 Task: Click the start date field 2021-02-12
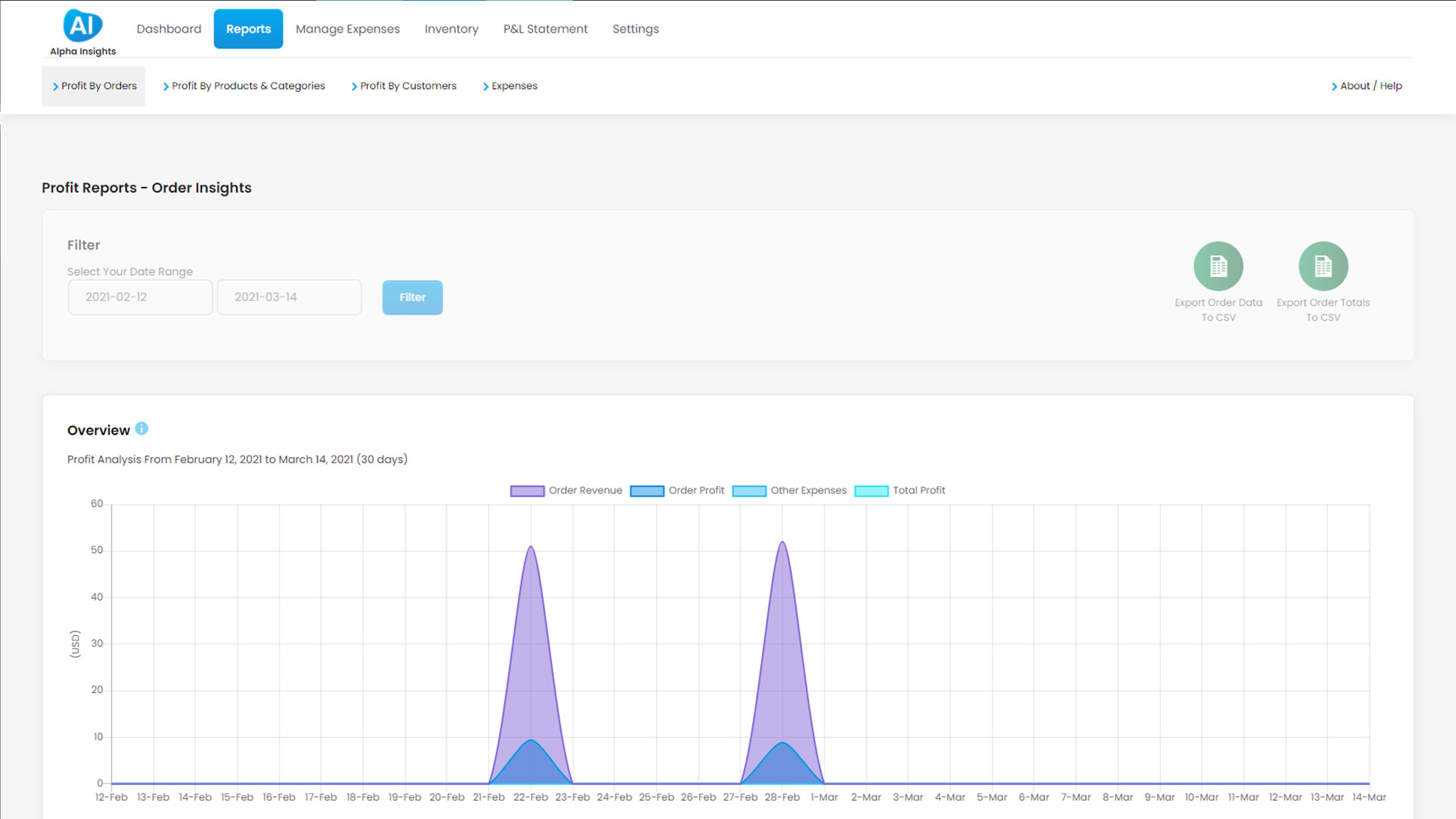pos(140,297)
